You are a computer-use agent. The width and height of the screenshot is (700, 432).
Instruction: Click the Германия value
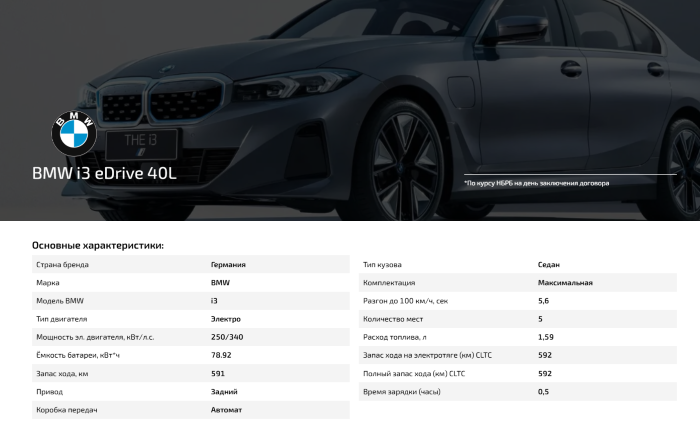(x=228, y=265)
